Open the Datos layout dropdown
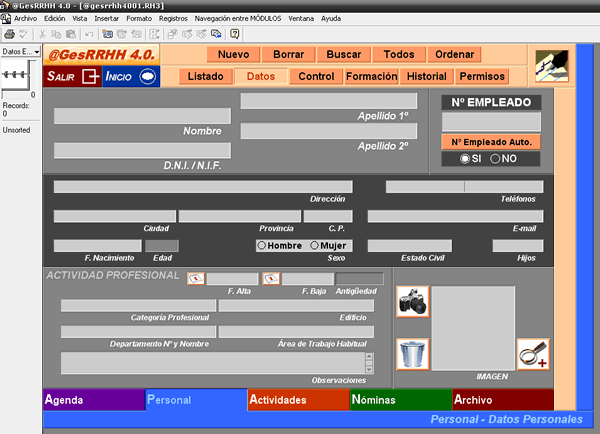Image resolution: width=600 pixels, height=434 pixels. pyautogui.click(x=20, y=51)
